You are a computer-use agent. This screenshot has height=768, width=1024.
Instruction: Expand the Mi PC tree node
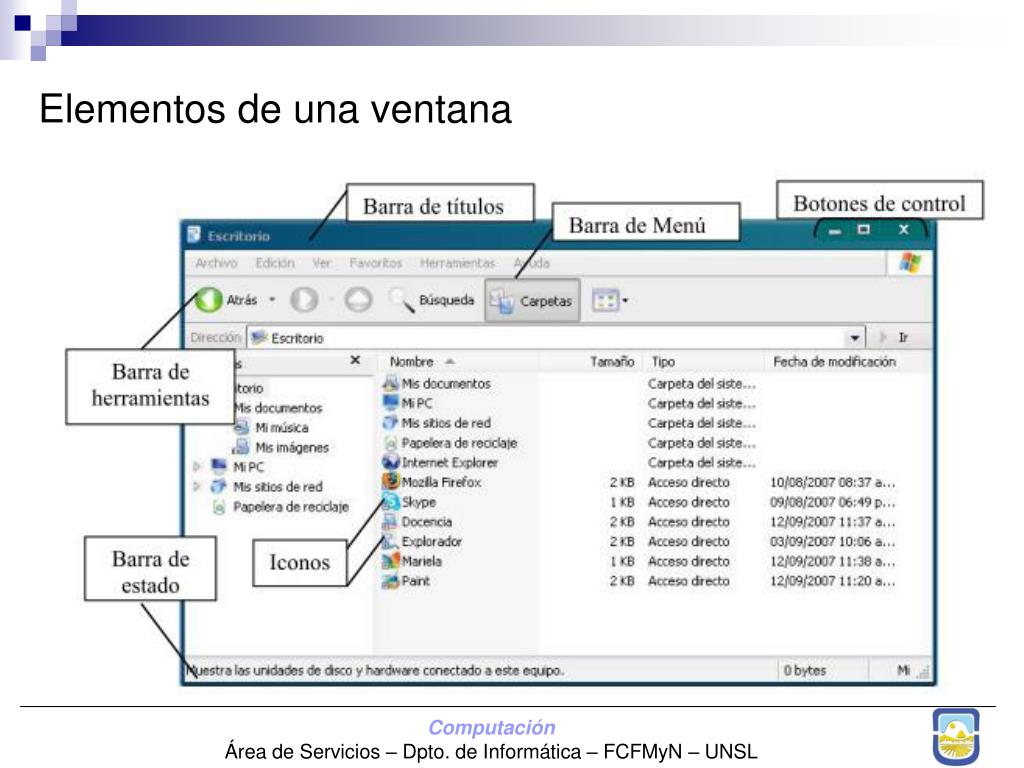[x=197, y=466]
